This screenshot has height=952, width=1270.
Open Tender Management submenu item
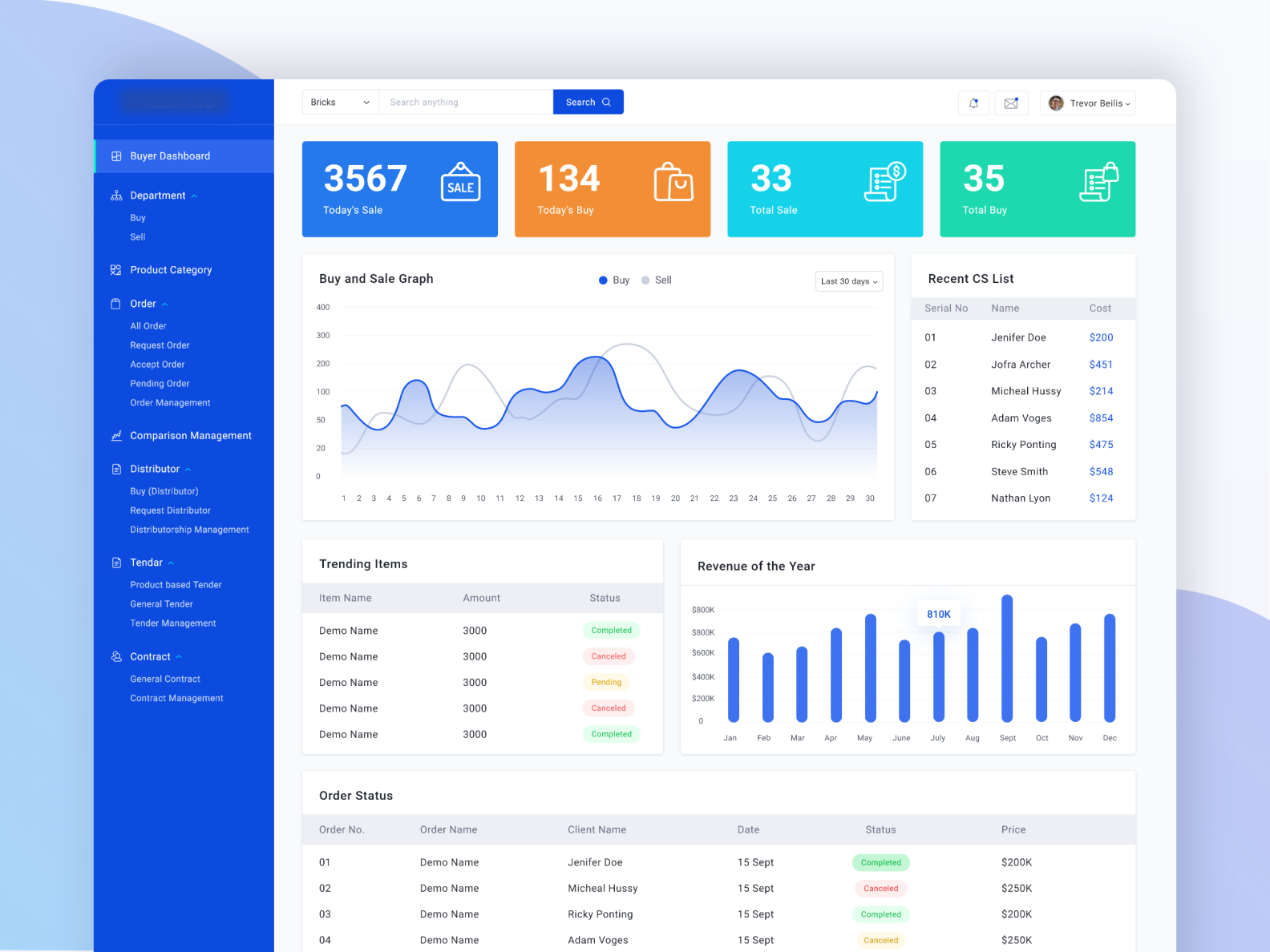click(x=173, y=623)
